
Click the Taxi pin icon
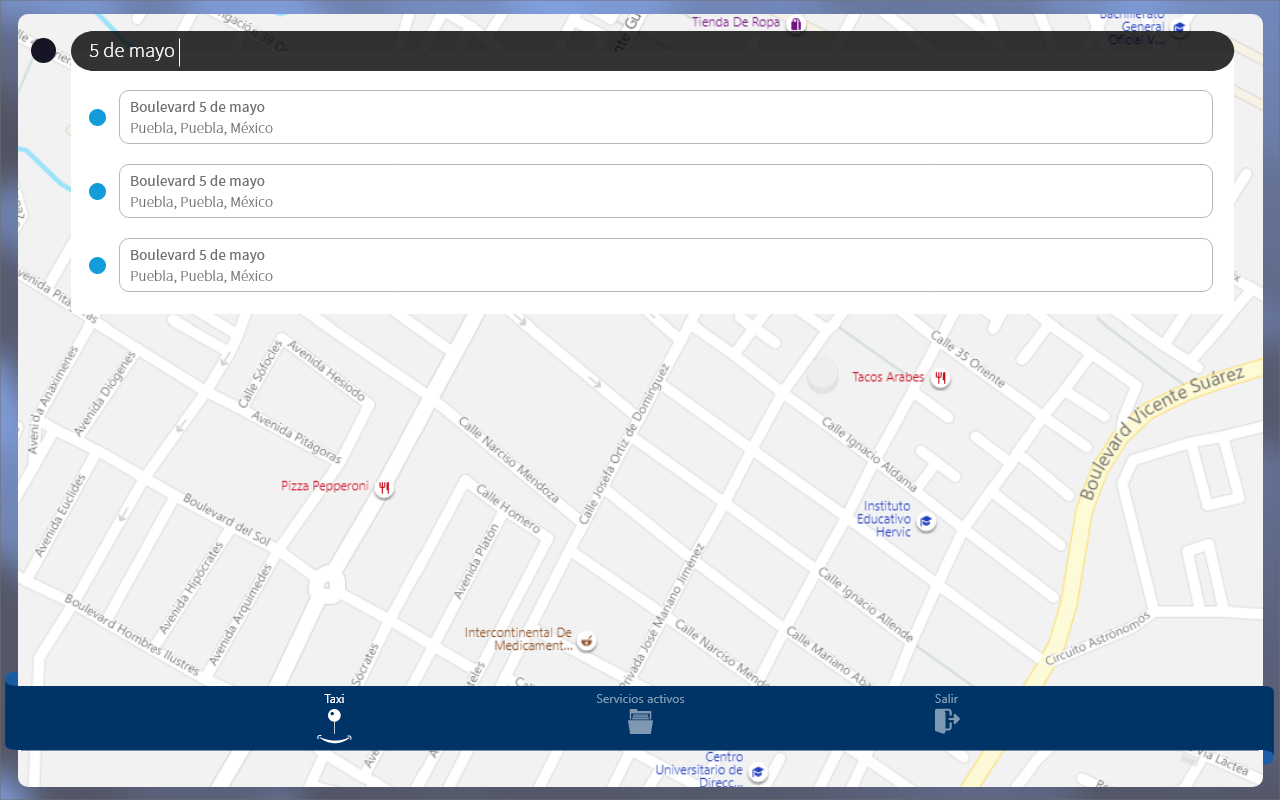tap(334, 726)
